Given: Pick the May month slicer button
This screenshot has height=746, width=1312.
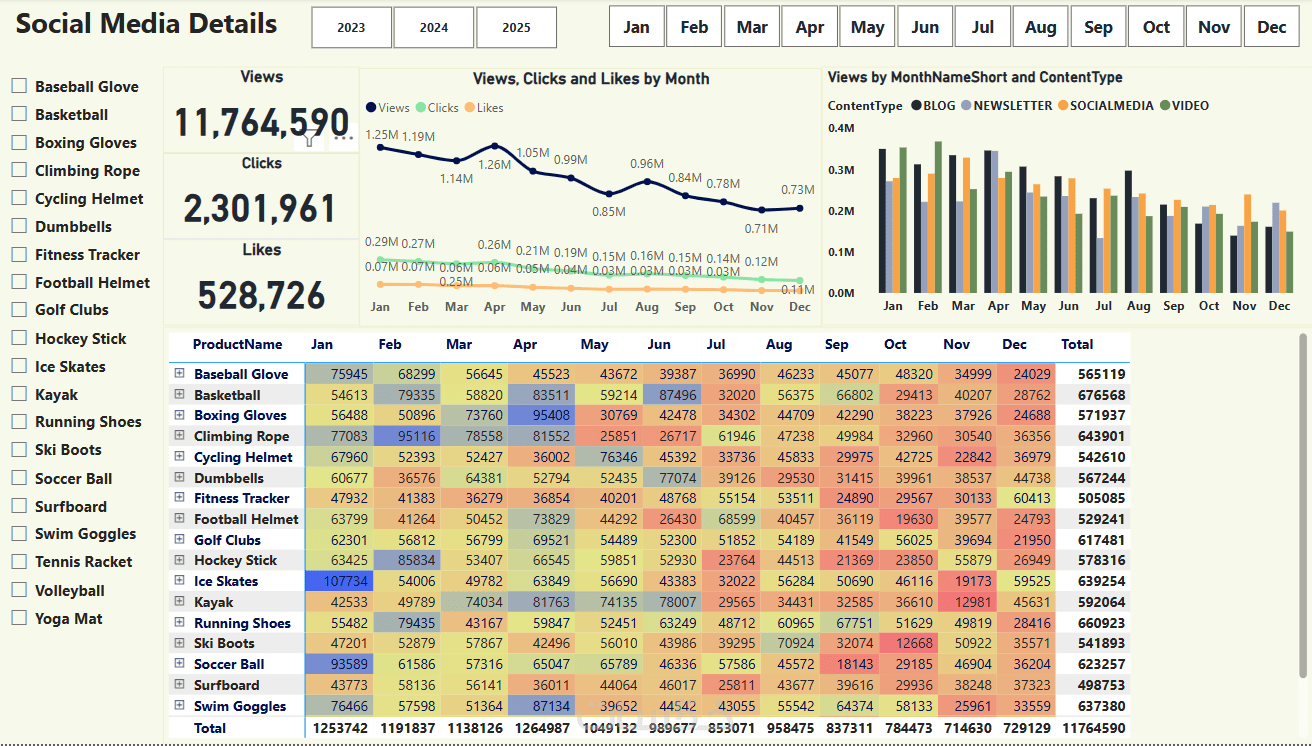Looking at the screenshot, I should (x=867, y=27).
